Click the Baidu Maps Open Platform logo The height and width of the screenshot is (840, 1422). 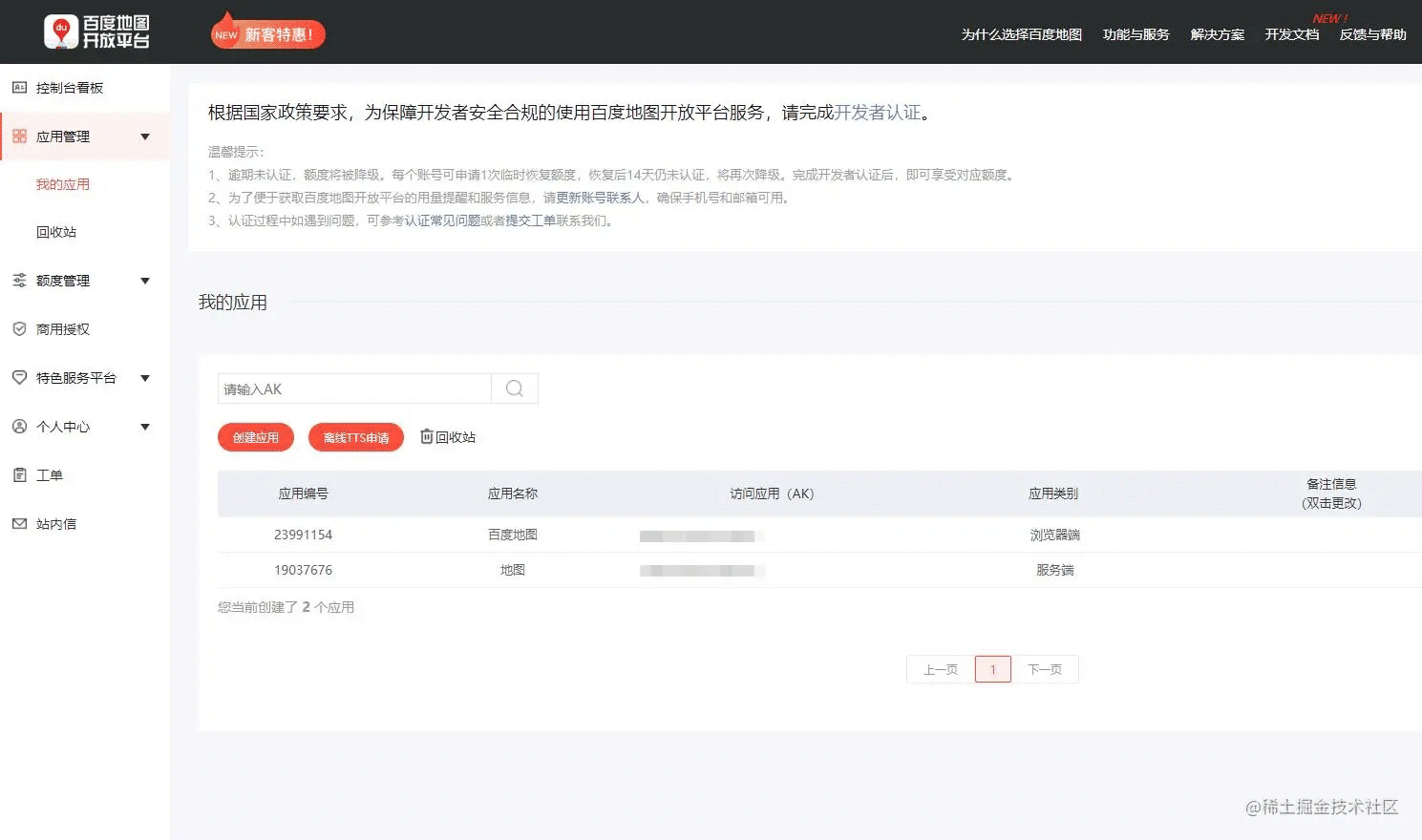96,31
